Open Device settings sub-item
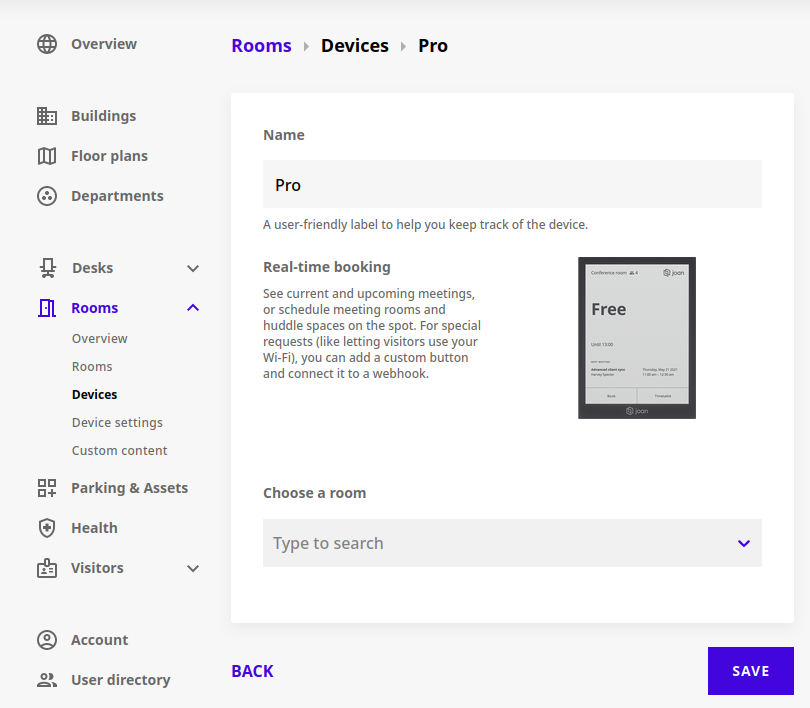Image resolution: width=810 pixels, height=708 pixels. [117, 422]
